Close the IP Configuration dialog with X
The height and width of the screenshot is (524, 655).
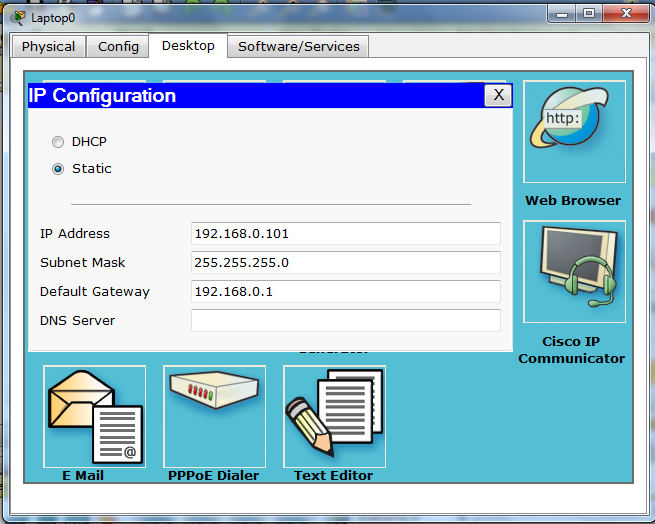[497, 96]
